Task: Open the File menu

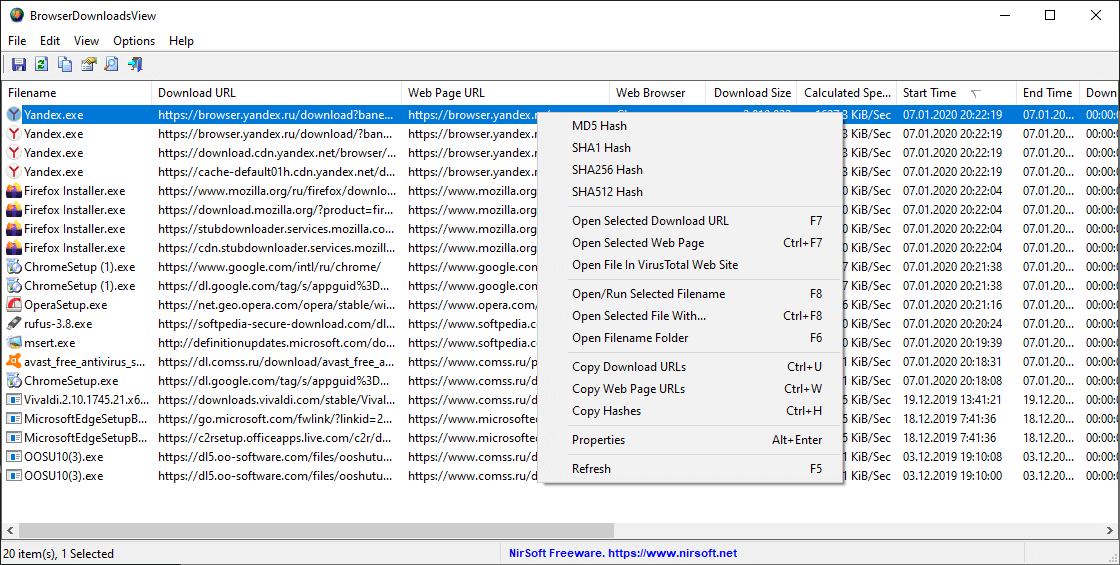Action: (x=17, y=41)
